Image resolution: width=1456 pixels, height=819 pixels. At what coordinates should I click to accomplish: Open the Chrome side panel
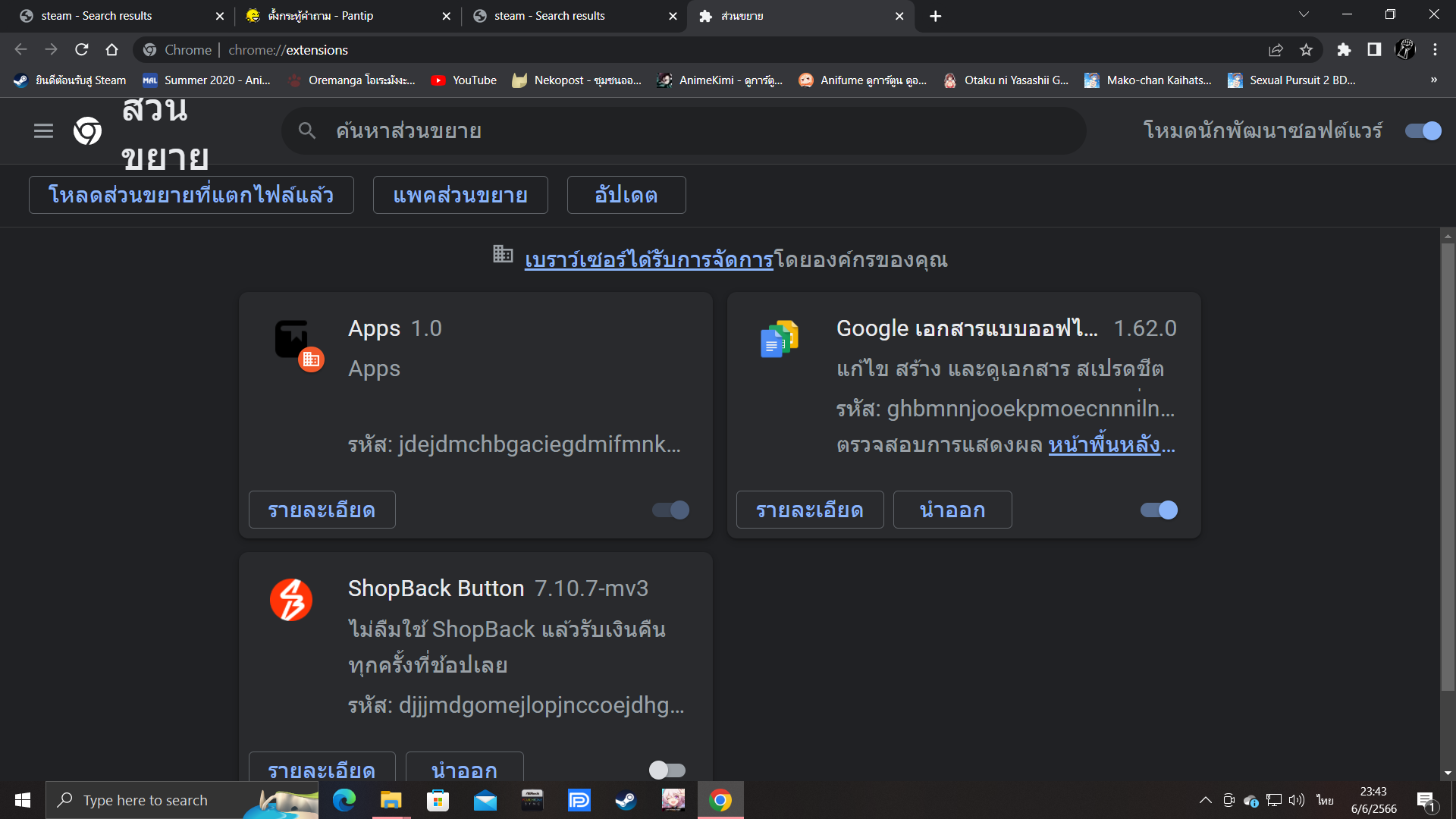click(1374, 50)
